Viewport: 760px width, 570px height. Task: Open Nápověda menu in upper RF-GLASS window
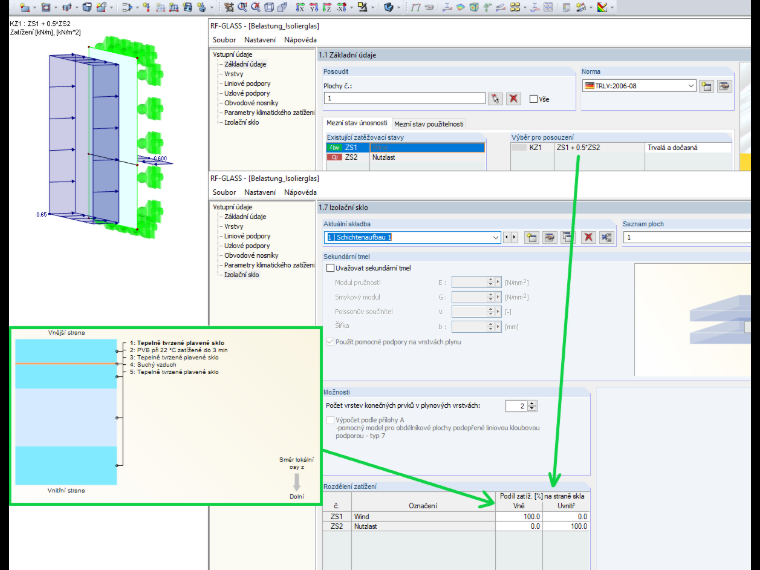coord(301,40)
